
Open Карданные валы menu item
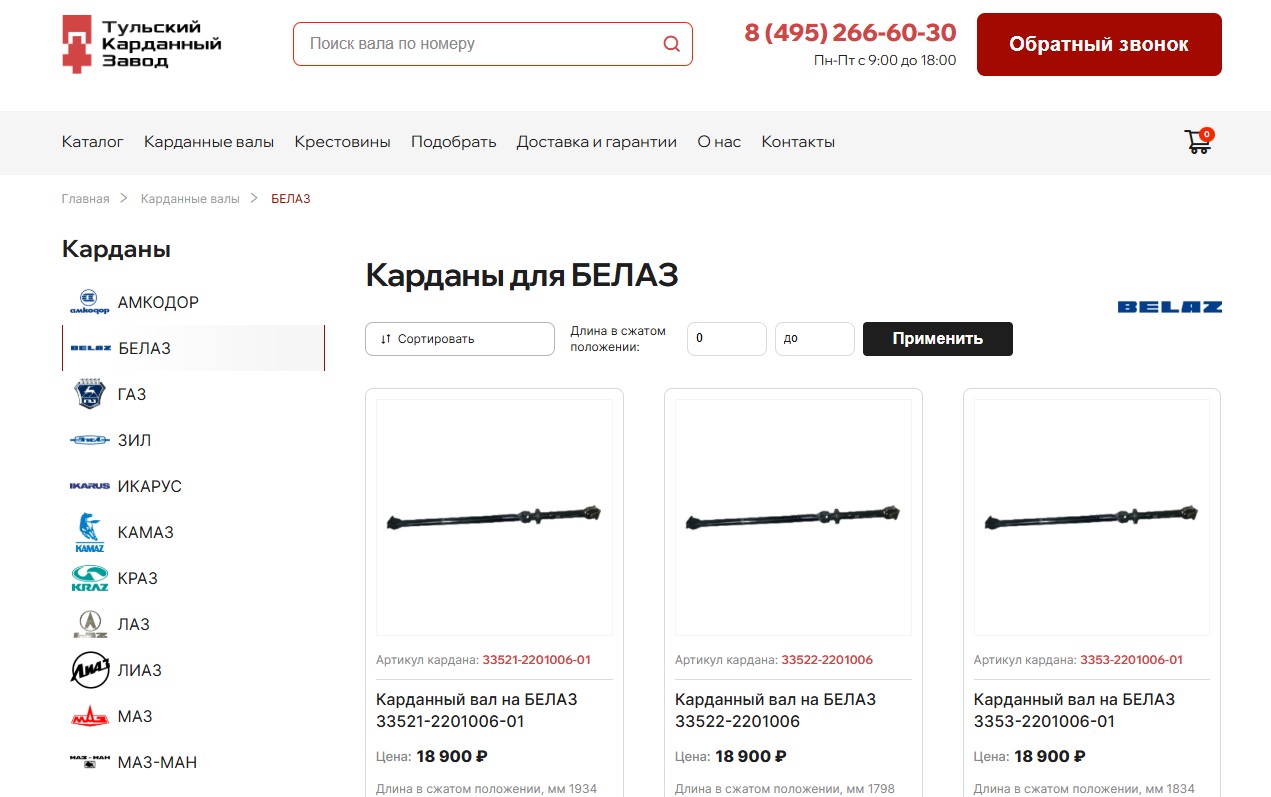click(x=209, y=142)
